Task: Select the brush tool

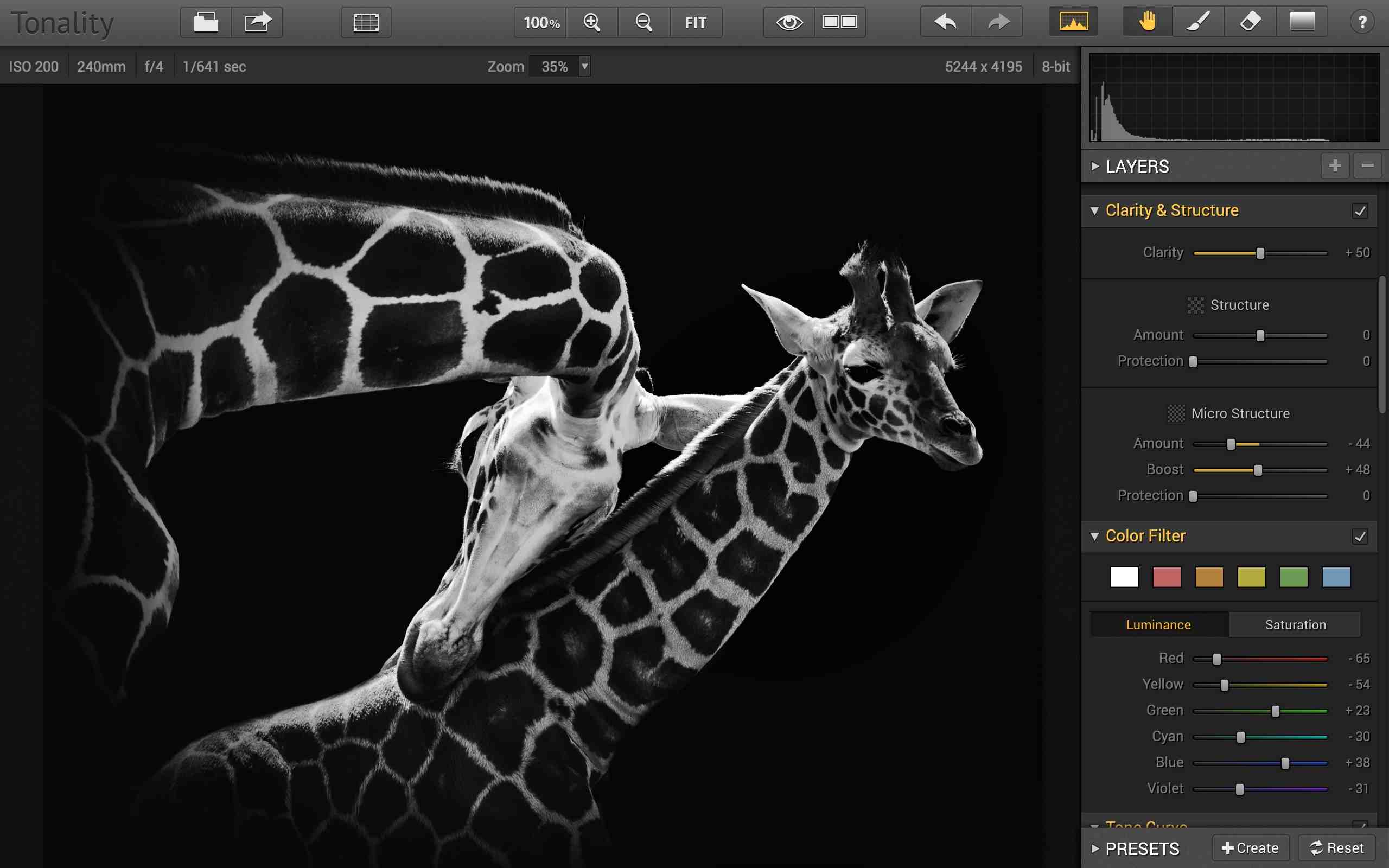Action: (x=1198, y=22)
